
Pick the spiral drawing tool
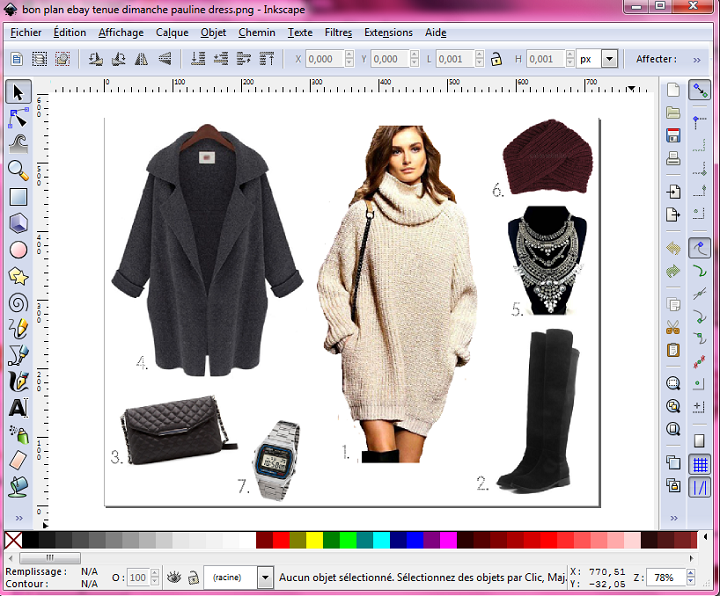[x=17, y=301]
